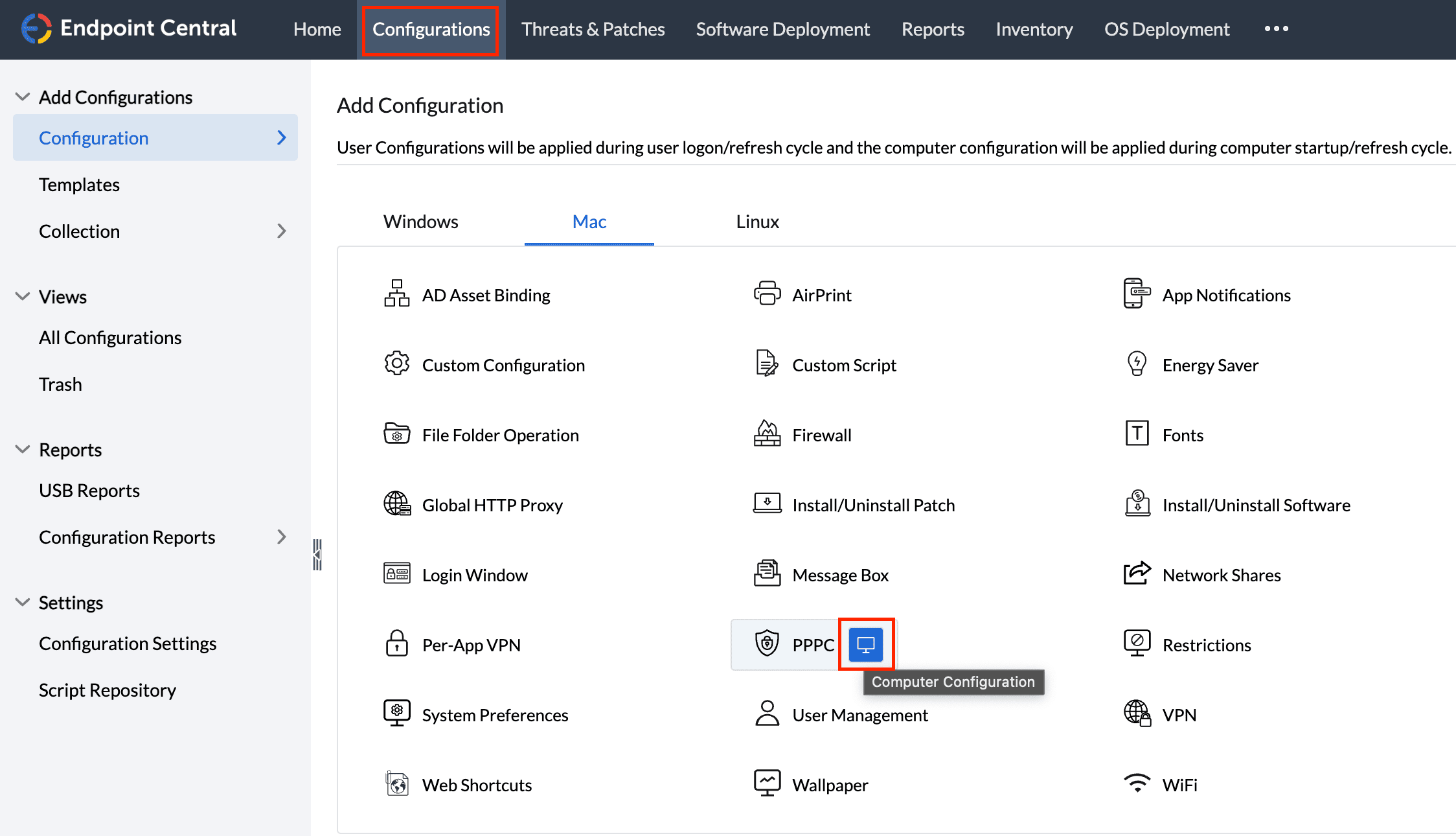Click the blue Computer Configuration icon beside PPPC
This screenshot has height=836, width=1456.
[x=866, y=644]
